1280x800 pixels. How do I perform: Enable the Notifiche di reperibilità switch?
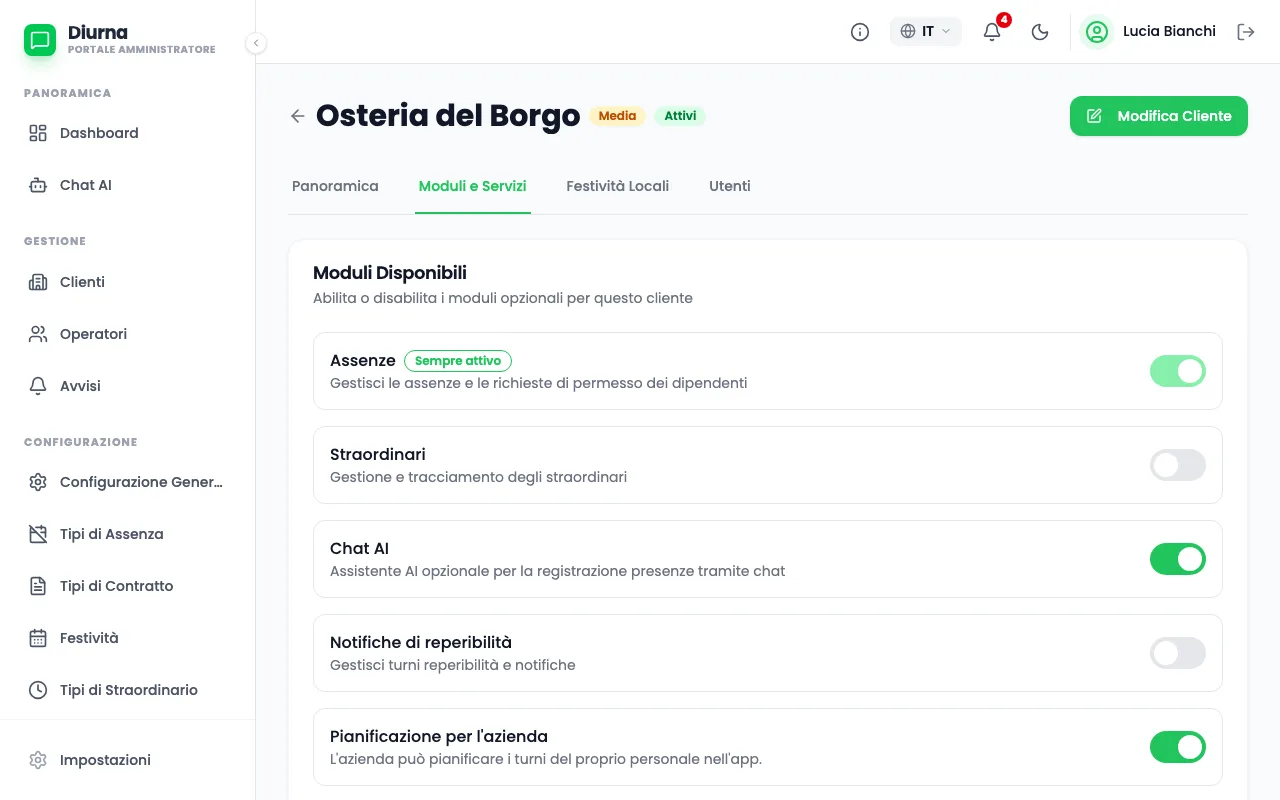pyautogui.click(x=1178, y=653)
